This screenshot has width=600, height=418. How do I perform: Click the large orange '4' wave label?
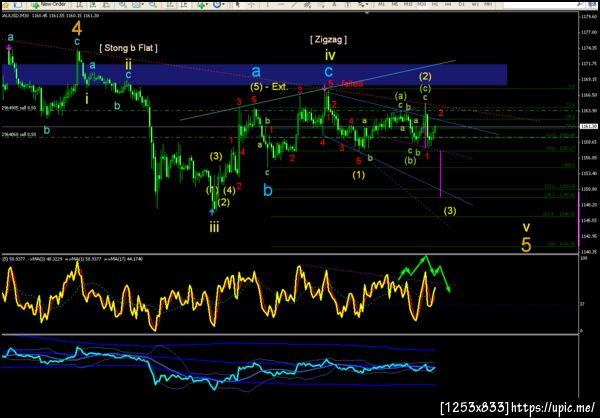click(x=77, y=28)
